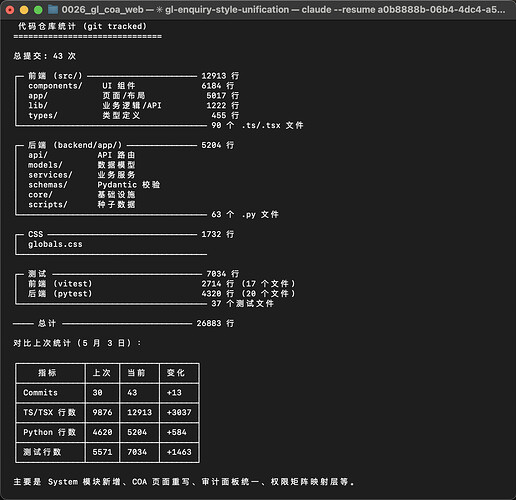Click the '5571' previous test lines cell
This screenshot has height=500, width=516.
102,452
